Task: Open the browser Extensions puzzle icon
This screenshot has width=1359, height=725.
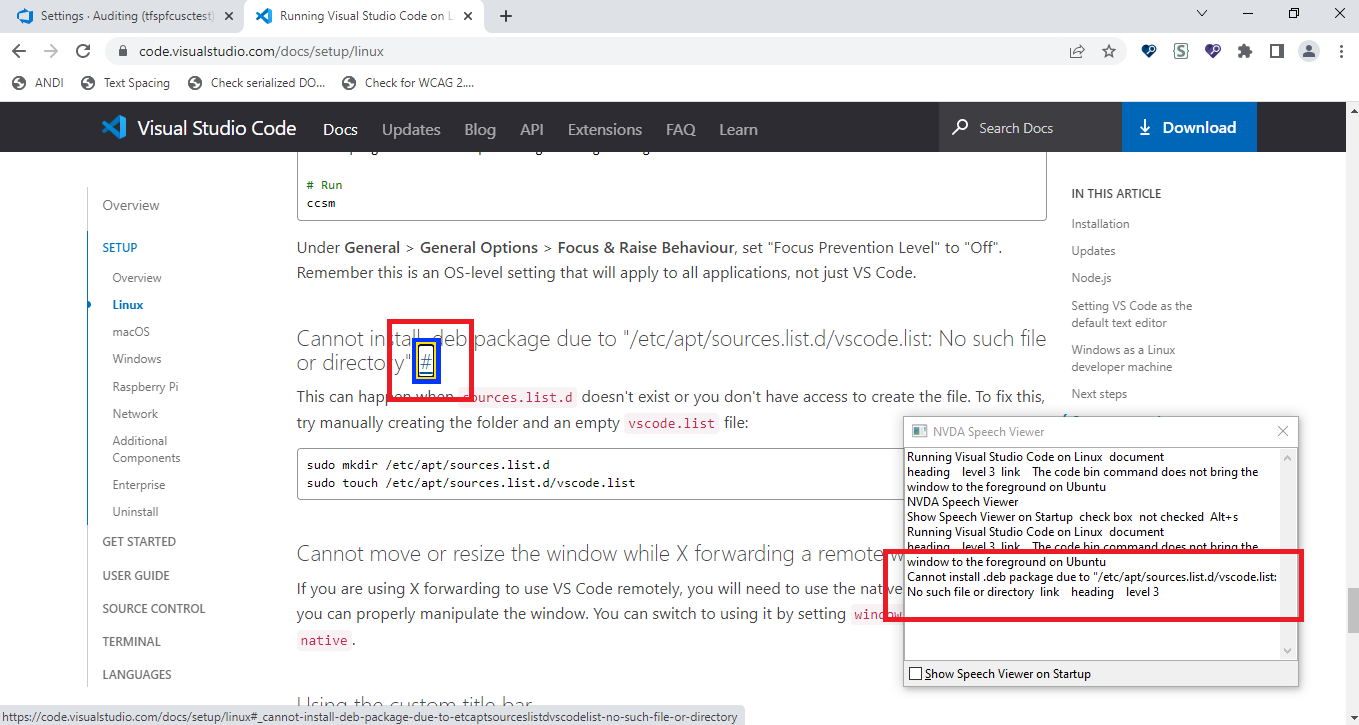Action: pos(1245,51)
